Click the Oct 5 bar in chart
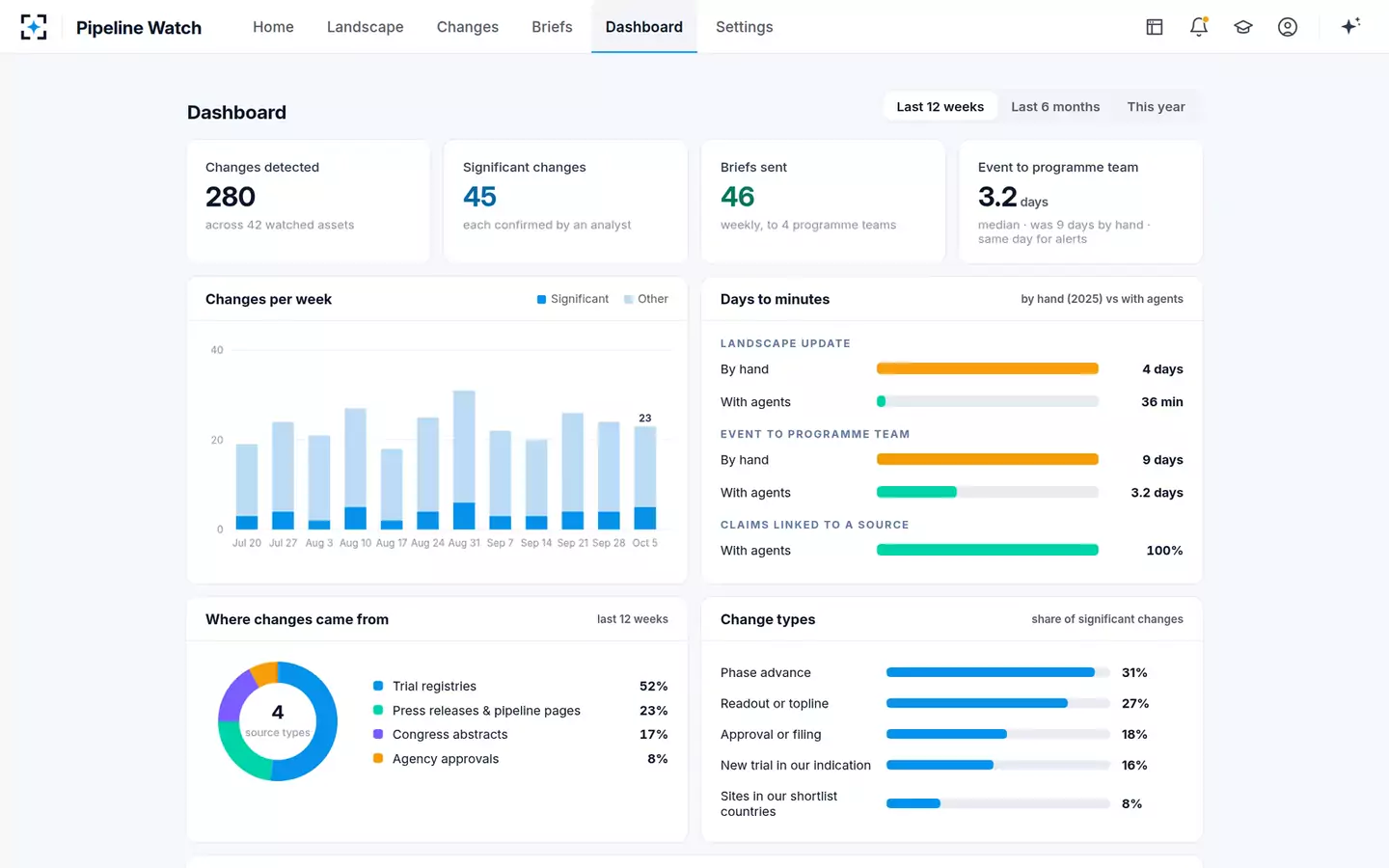1389x868 pixels. point(644,478)
